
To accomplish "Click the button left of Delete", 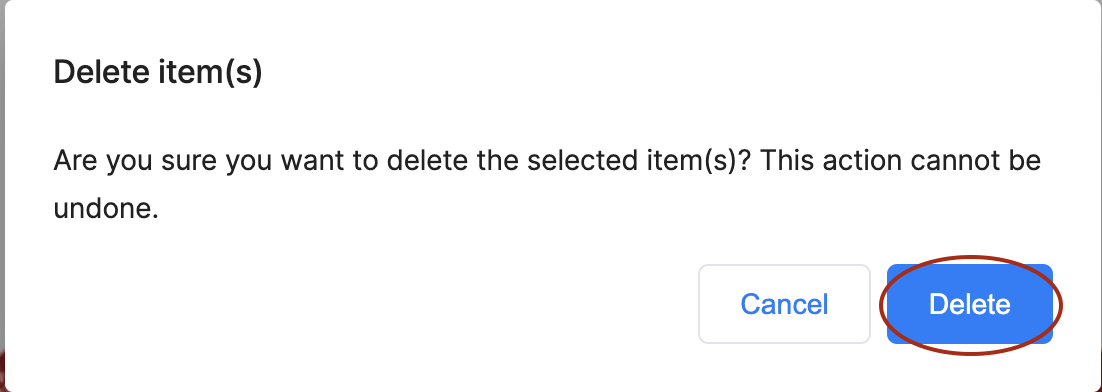I will tap(784, 304).
